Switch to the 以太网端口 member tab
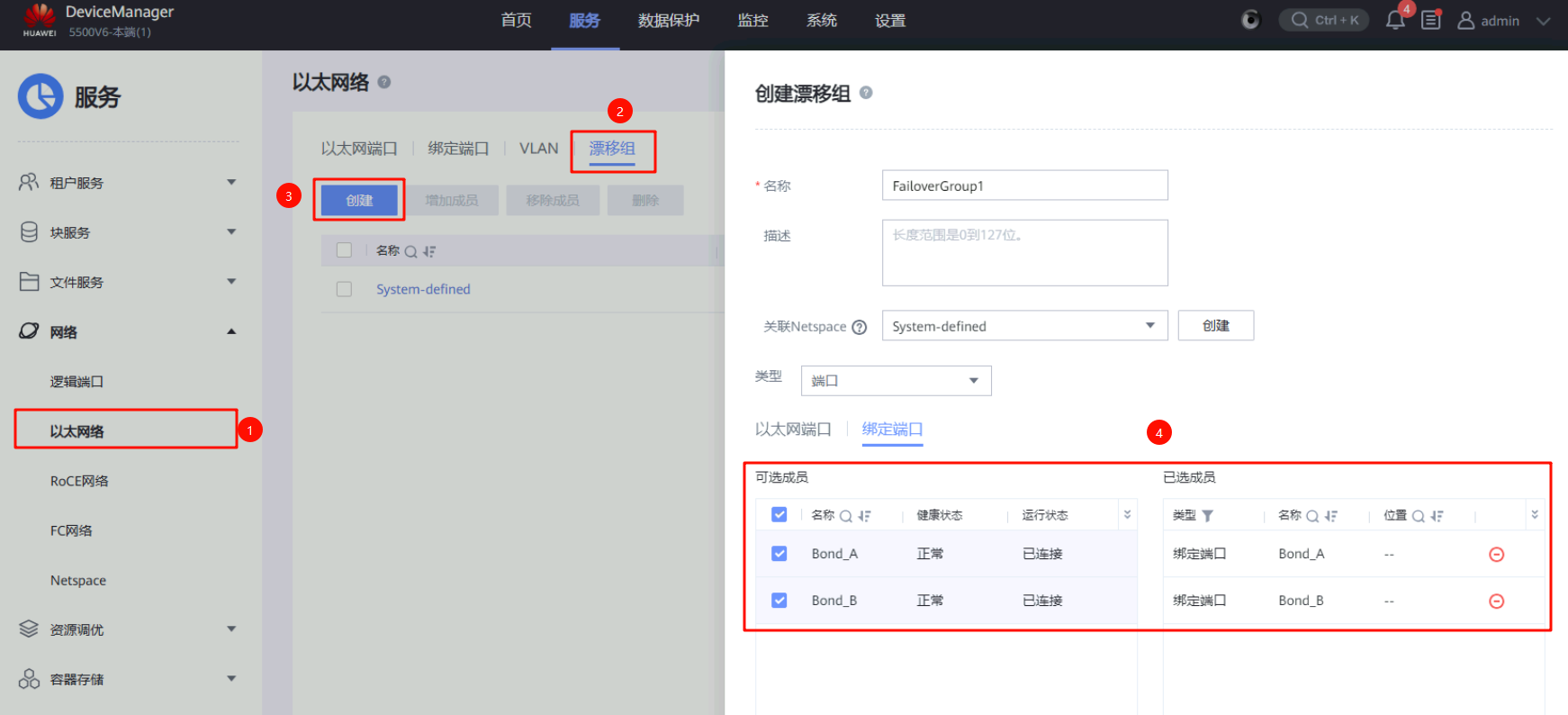 pyautogui.click(x=793, y=430)
